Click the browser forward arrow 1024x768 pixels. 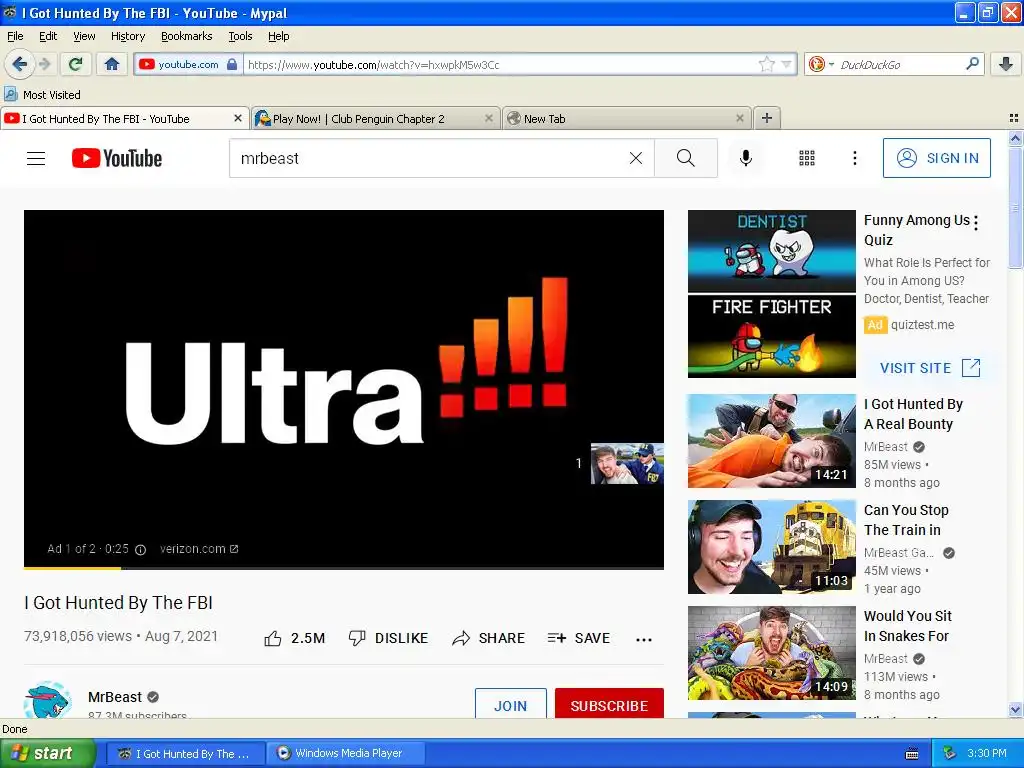pyautogui.click(x=44, y=64)
